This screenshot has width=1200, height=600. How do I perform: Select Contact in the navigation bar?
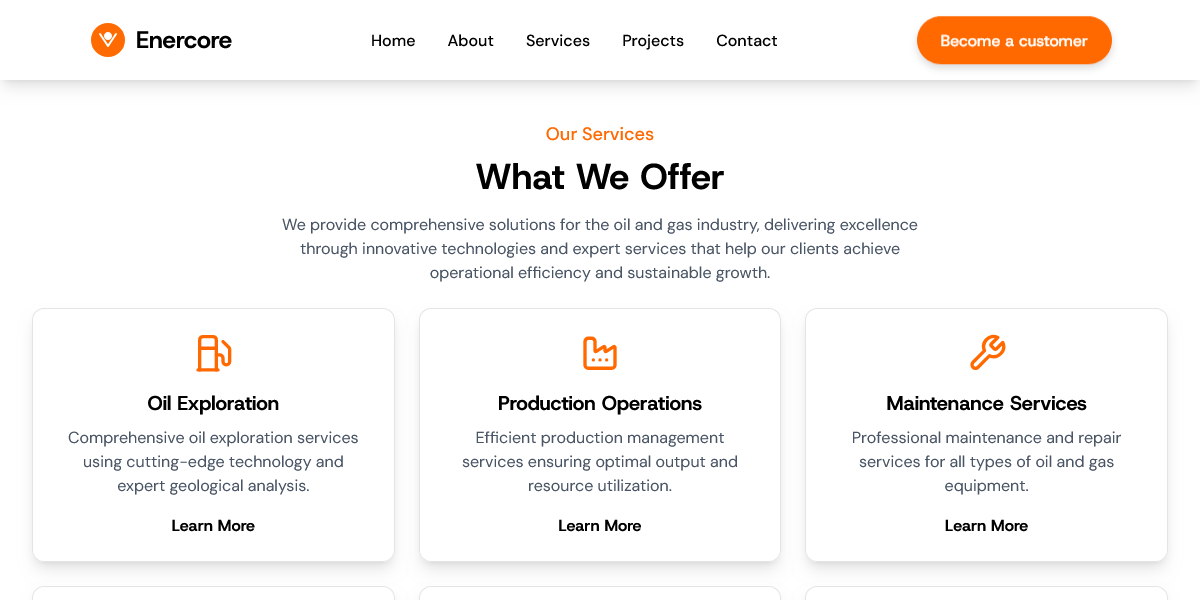(x=746, y=41)
